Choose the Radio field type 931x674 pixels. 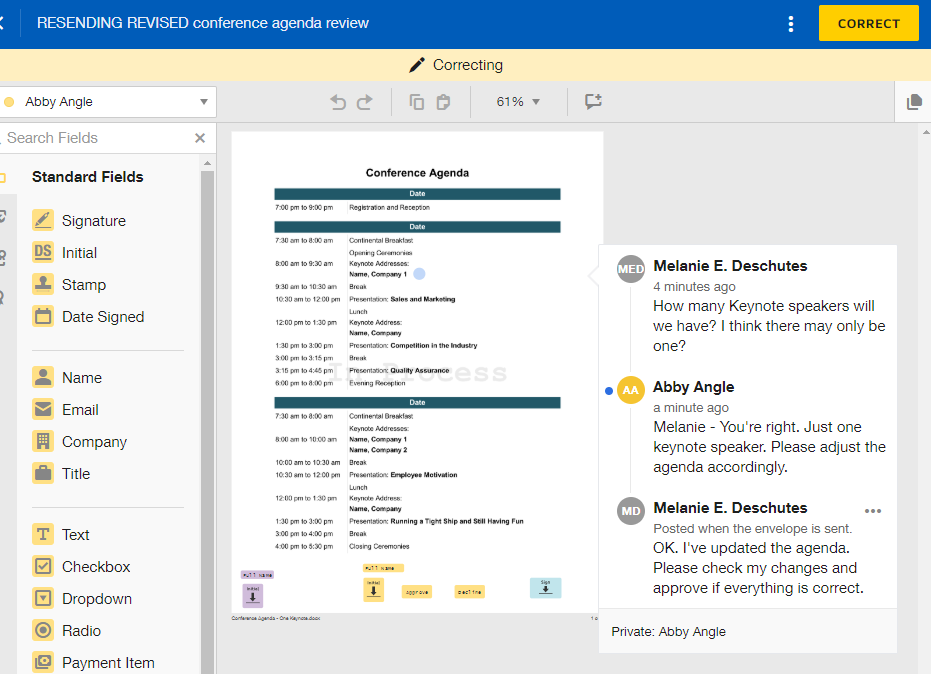click(x=81, y=631)
